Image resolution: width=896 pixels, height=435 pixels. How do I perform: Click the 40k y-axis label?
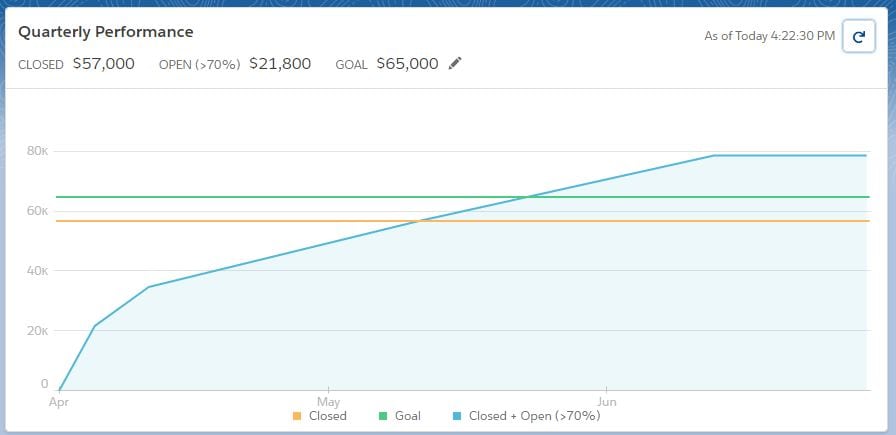tap(38, 270)
